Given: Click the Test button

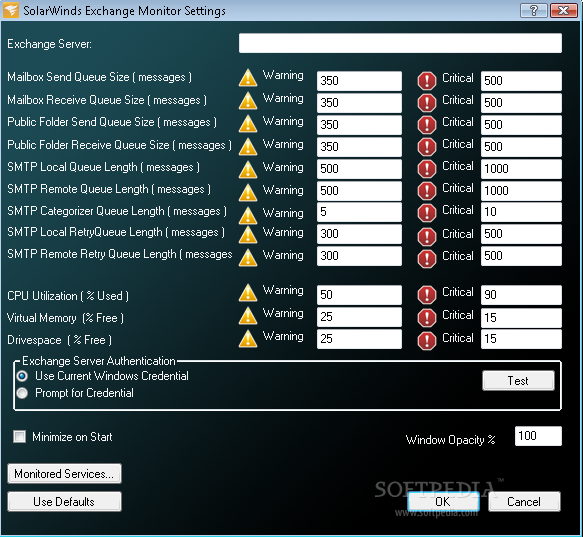Looking at the screenshot, I should (518, 380).
